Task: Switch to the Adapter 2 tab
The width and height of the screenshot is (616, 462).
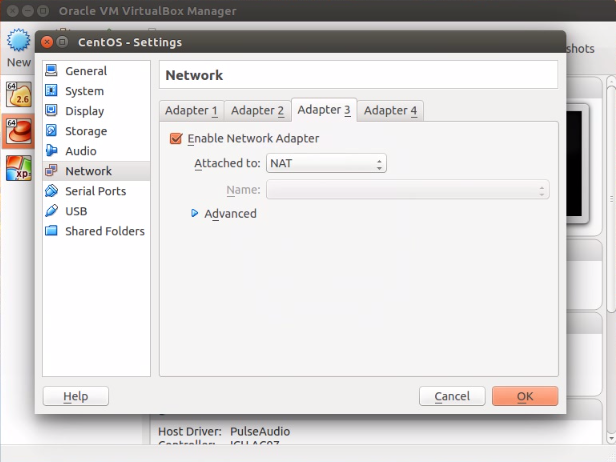Action: (x=257, y=110)
